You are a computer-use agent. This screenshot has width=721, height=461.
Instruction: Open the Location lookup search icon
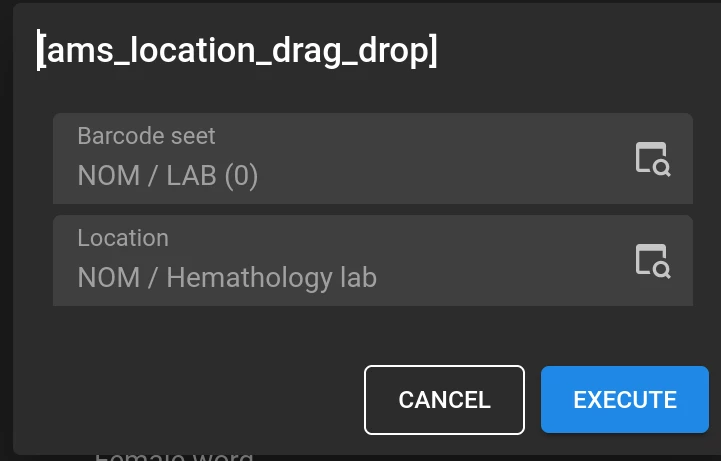[x=652, y=260]
